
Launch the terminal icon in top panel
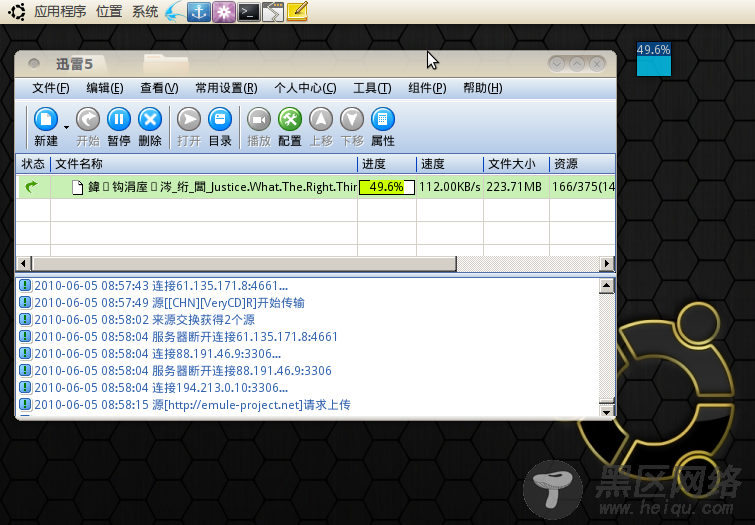coord(248,12)
